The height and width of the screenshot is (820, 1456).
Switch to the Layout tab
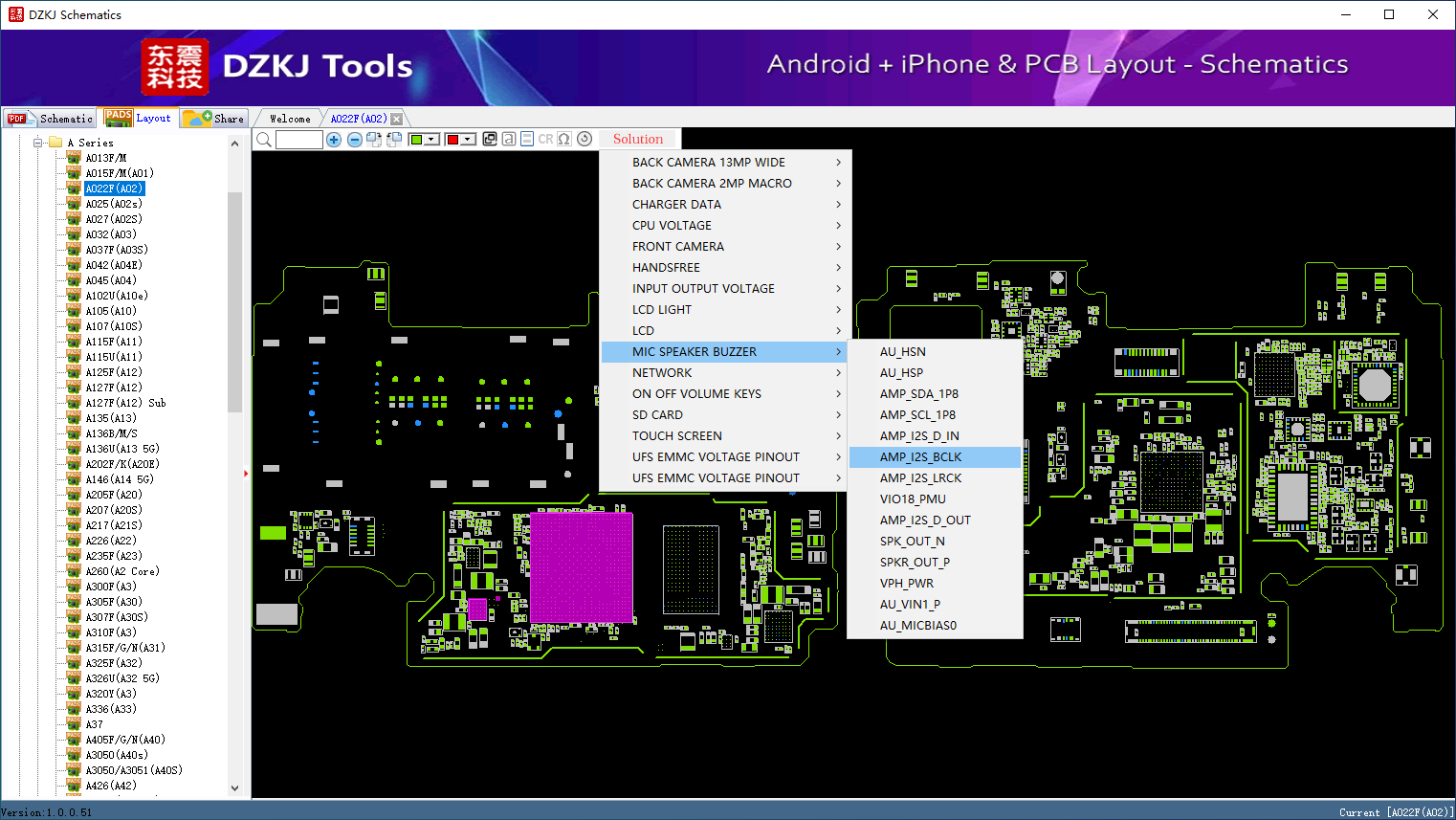click(x=140, y=118)
